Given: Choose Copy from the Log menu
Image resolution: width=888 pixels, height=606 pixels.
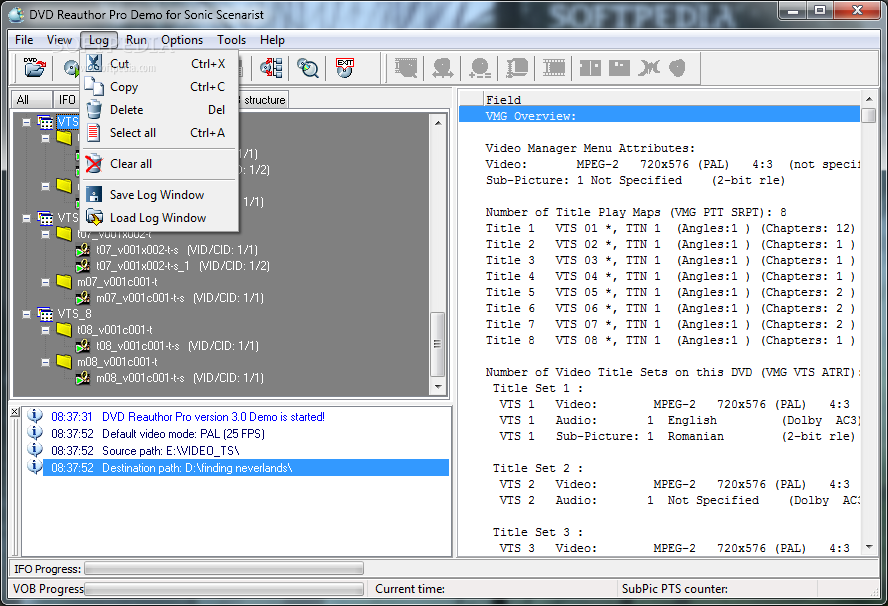Looking at the screenshot, I should [x=159, y=87].
